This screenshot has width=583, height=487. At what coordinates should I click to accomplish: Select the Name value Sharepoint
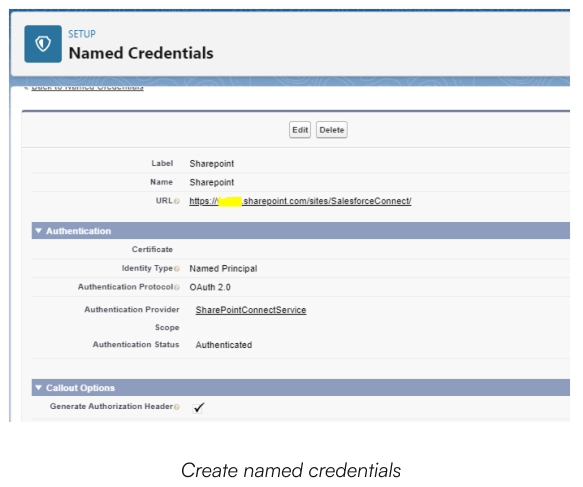[212, 182]
